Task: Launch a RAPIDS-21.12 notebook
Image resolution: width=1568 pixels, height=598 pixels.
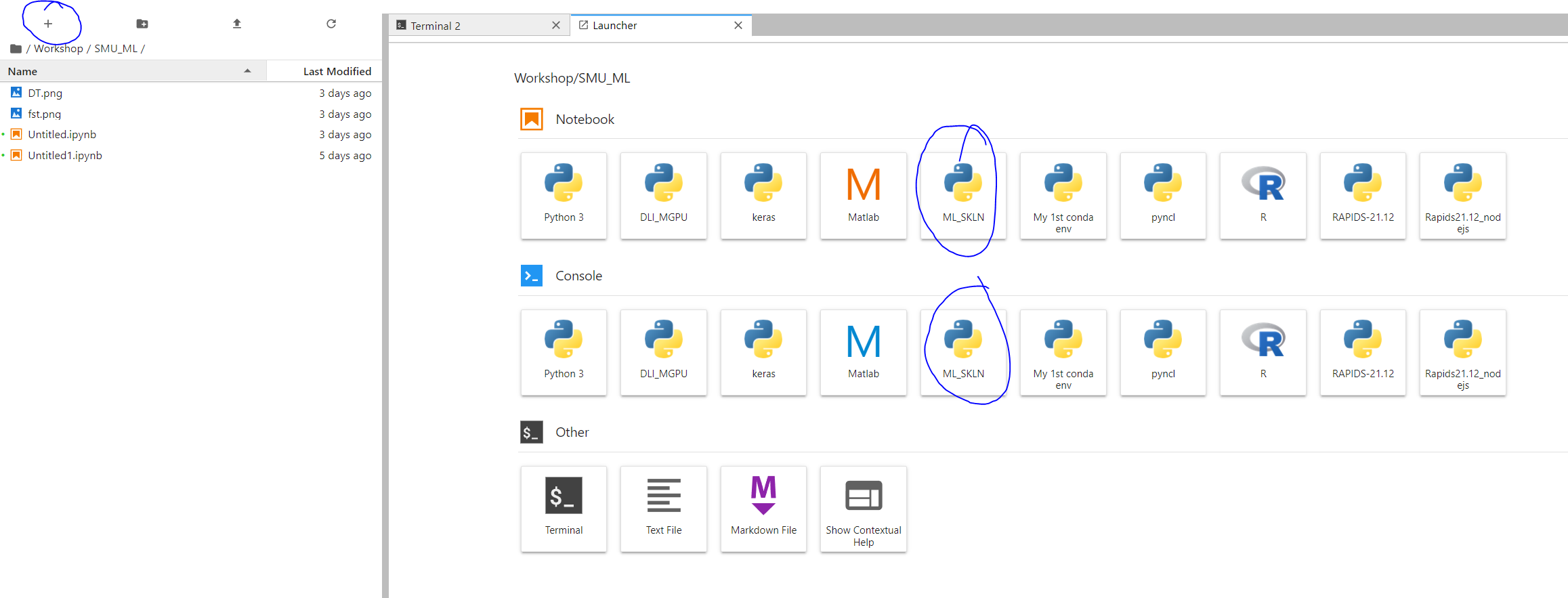Action: [1363, 196]
